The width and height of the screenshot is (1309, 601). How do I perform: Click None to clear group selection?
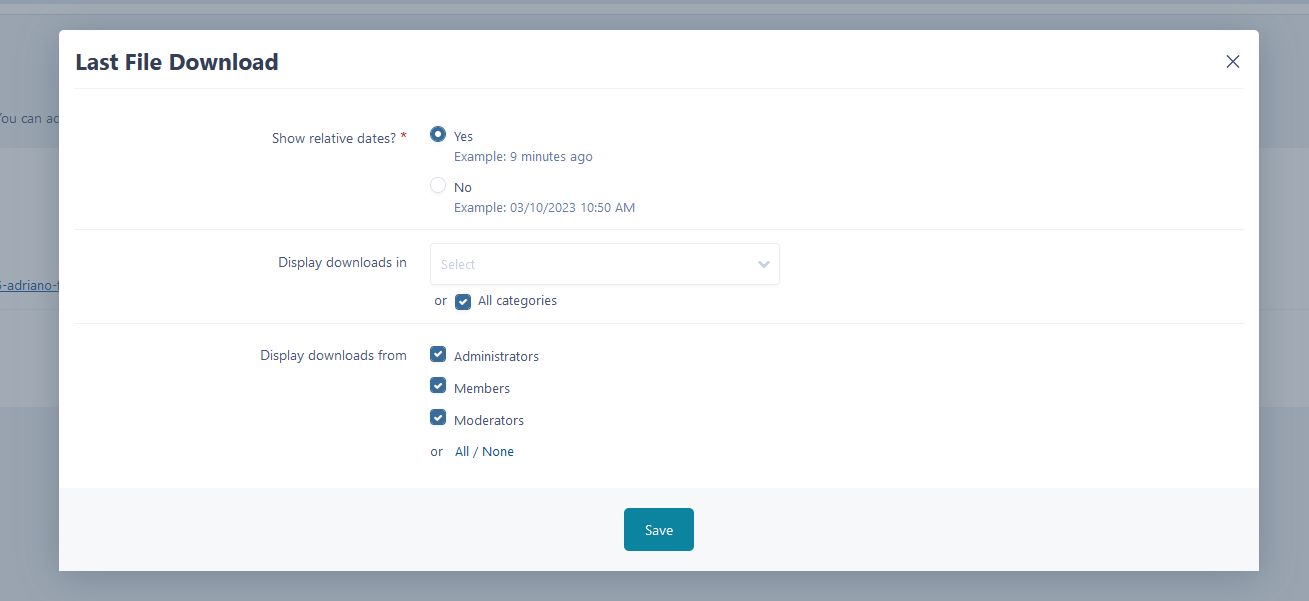(499, 451)
